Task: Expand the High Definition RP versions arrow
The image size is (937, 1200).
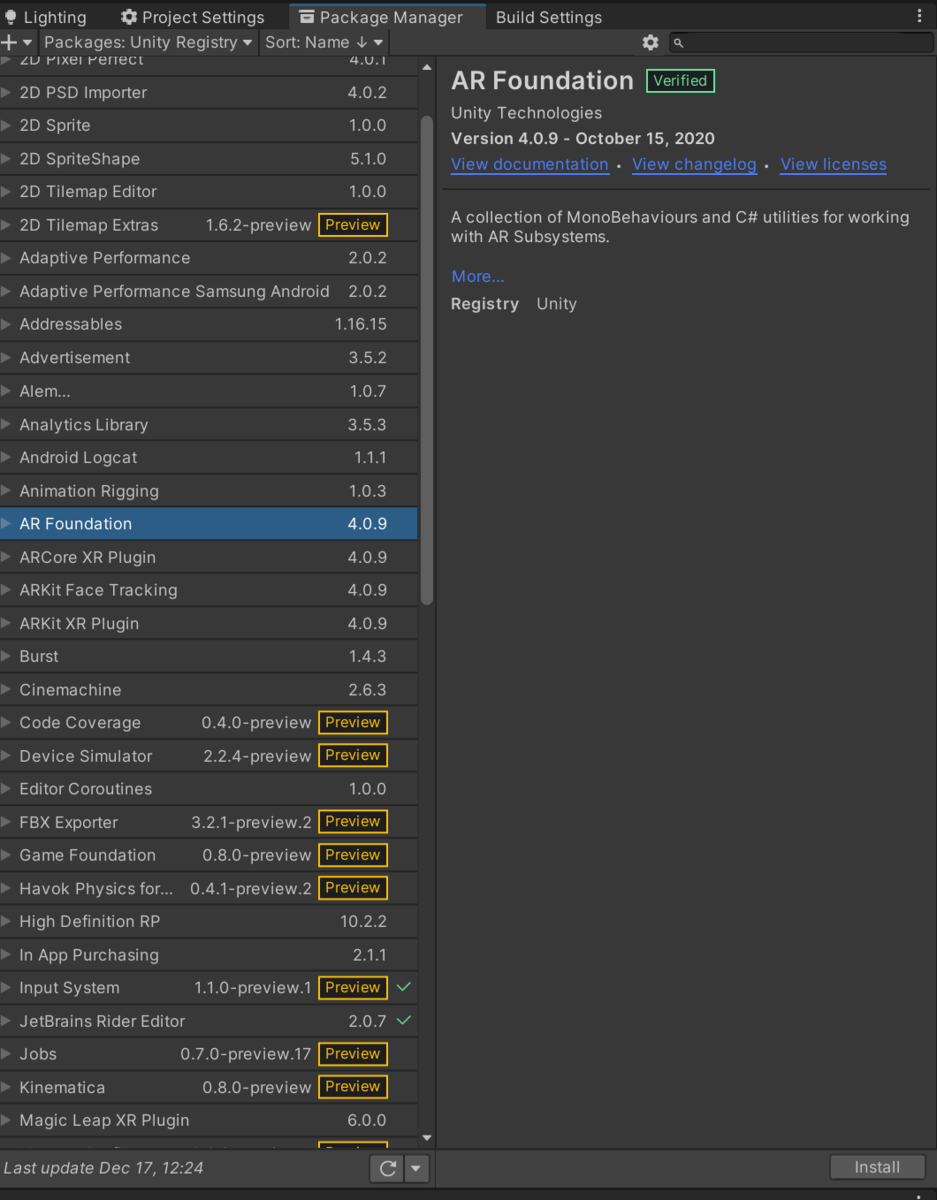Action: coord(7,921)
